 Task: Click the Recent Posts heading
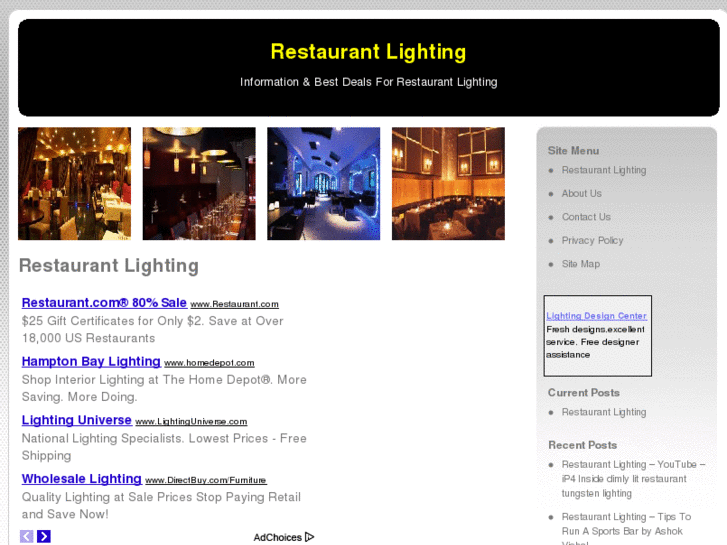(582, 445)
